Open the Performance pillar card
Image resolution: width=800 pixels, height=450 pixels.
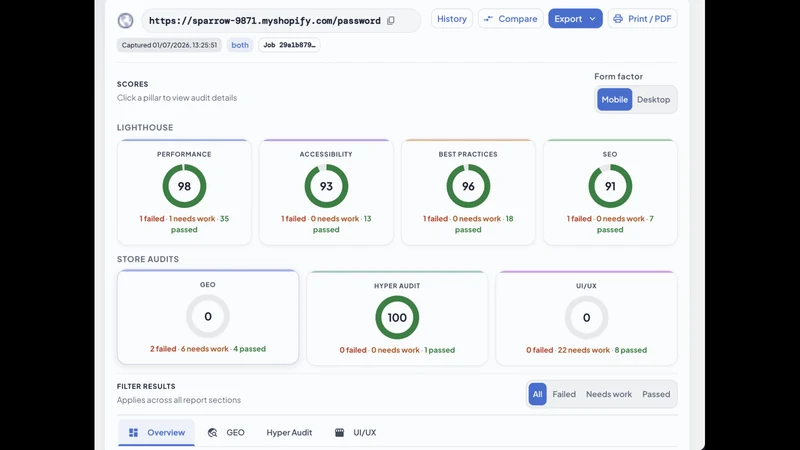click(x=184, y=192)
